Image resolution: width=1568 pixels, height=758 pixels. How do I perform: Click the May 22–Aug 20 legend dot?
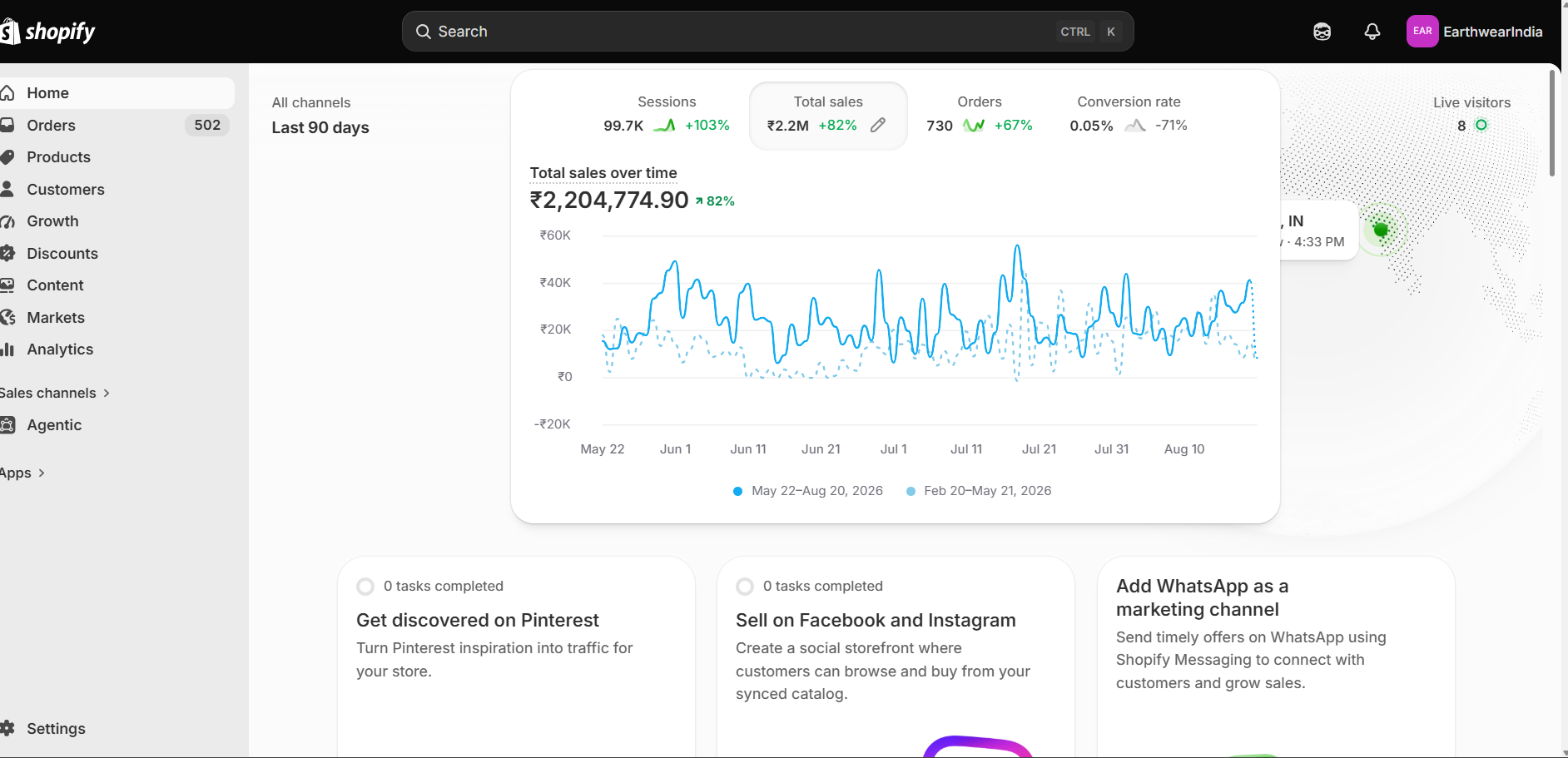737,491
